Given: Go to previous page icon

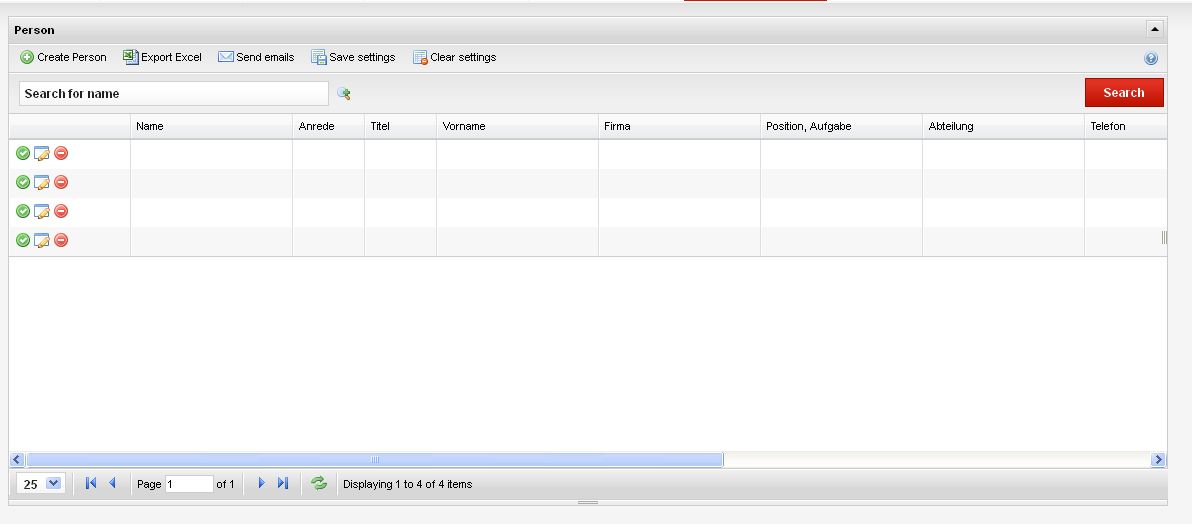Looking at the screenshot, I should [x=113, y=483].
